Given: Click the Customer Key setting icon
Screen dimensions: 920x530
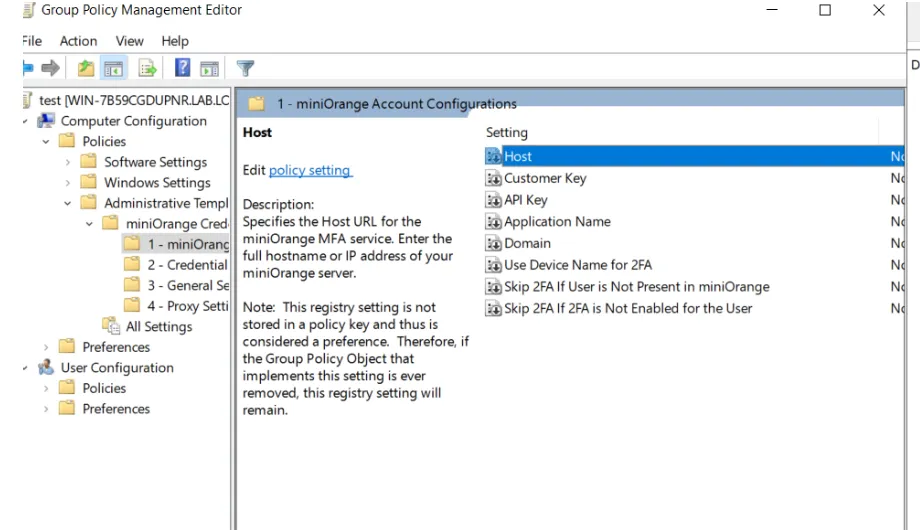Looking at the screenshot, I should pyautogui.click(x=493, y=178).
